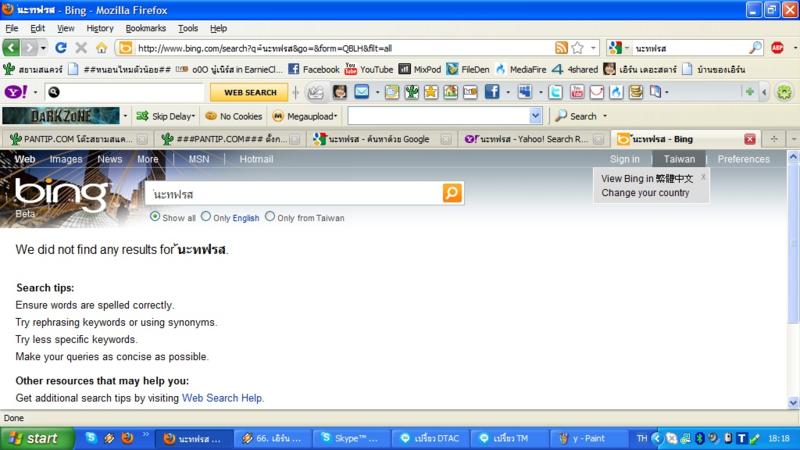
Task: Open Yahoo Mail envelope icon in toolbar
Action: click(362, 92)
